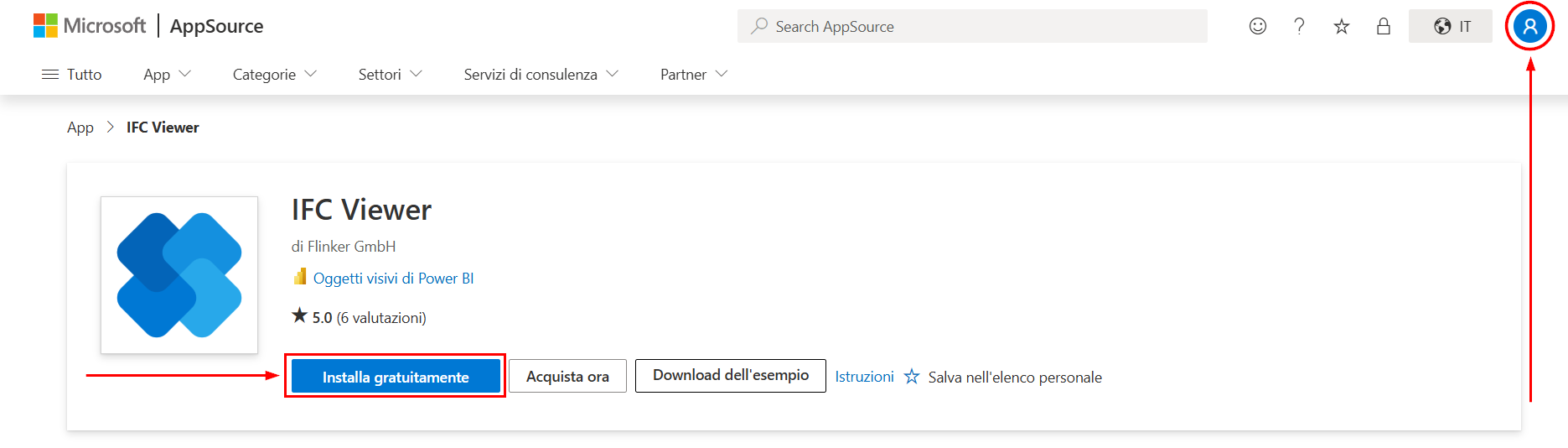Image resolution: width=1568 pixels, height=448 pixels.
Task: Click the Power BI icon beside category link
Action: [300, 277]
